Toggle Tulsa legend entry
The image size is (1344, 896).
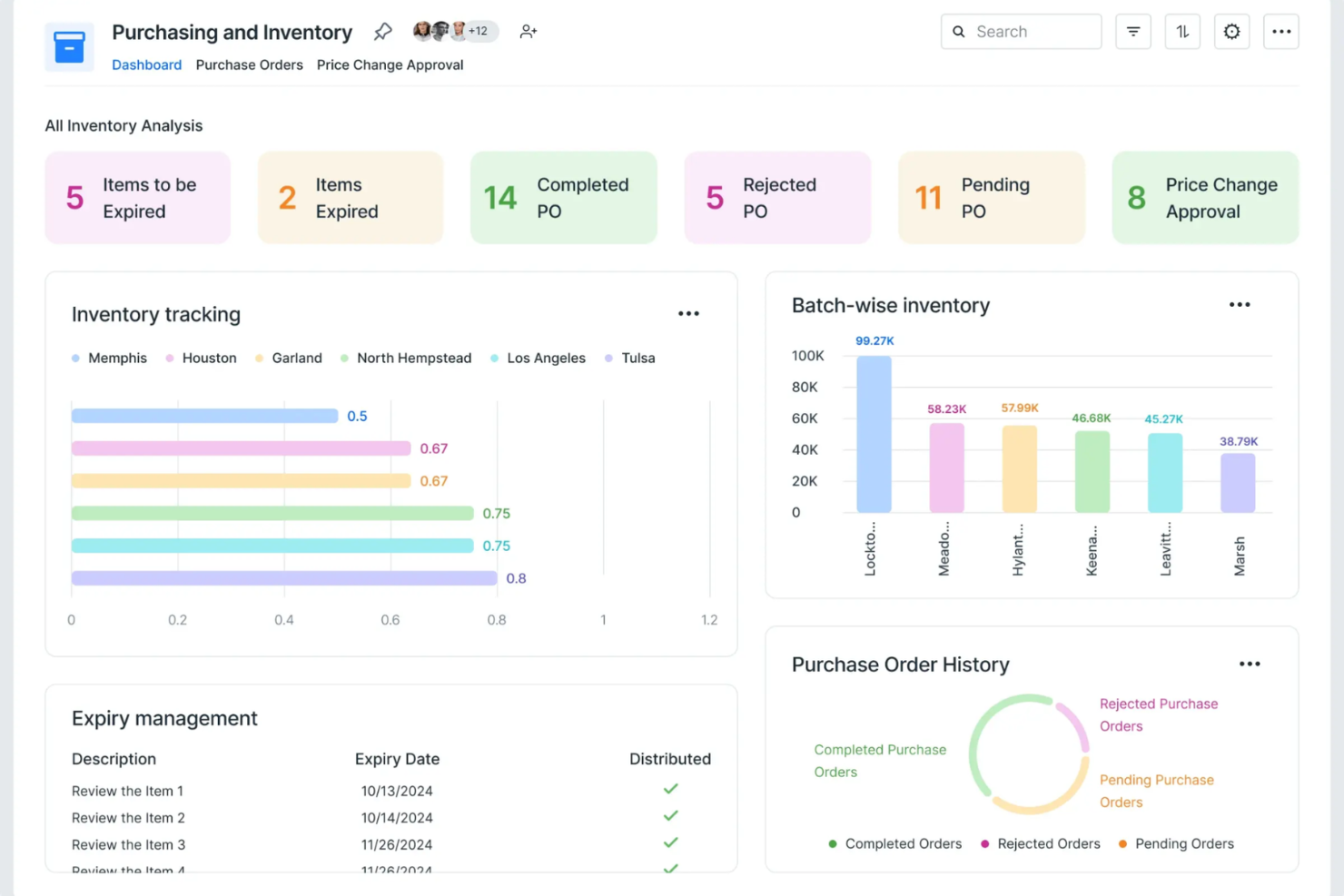pos(629,359)
